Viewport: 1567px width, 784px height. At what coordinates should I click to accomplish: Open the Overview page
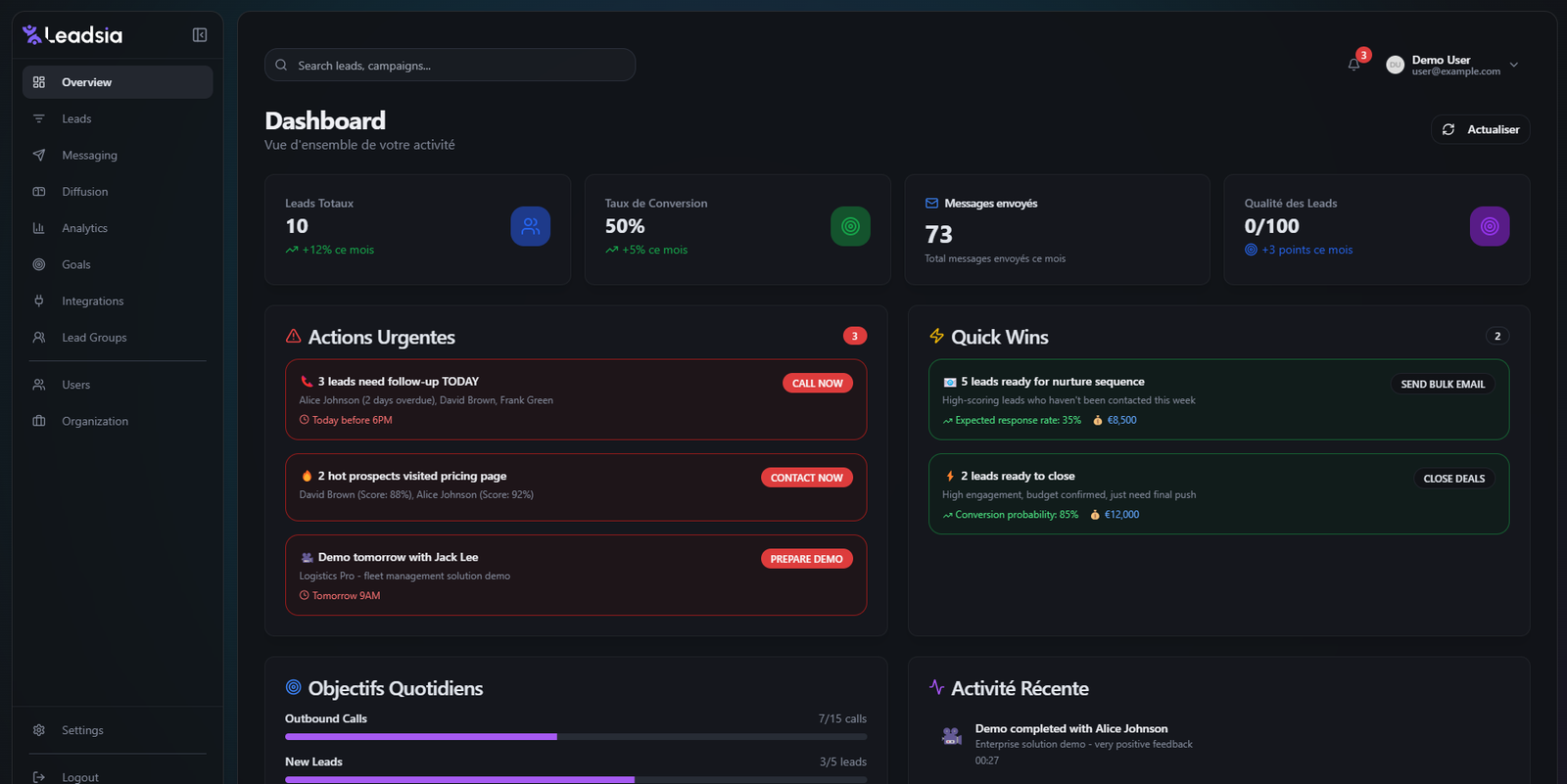tap(118, 82)
